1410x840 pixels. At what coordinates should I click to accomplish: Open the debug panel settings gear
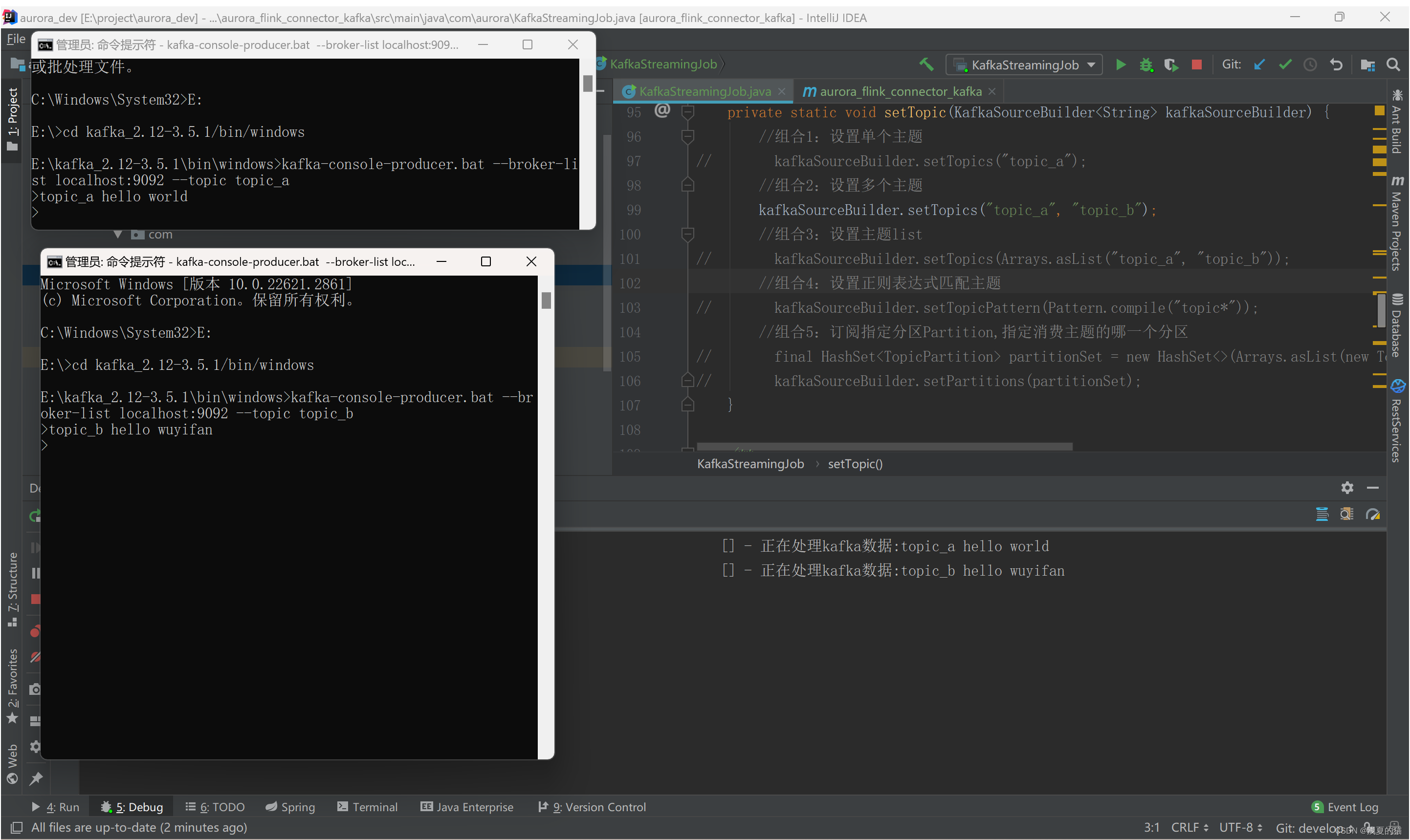[1347, 487]
